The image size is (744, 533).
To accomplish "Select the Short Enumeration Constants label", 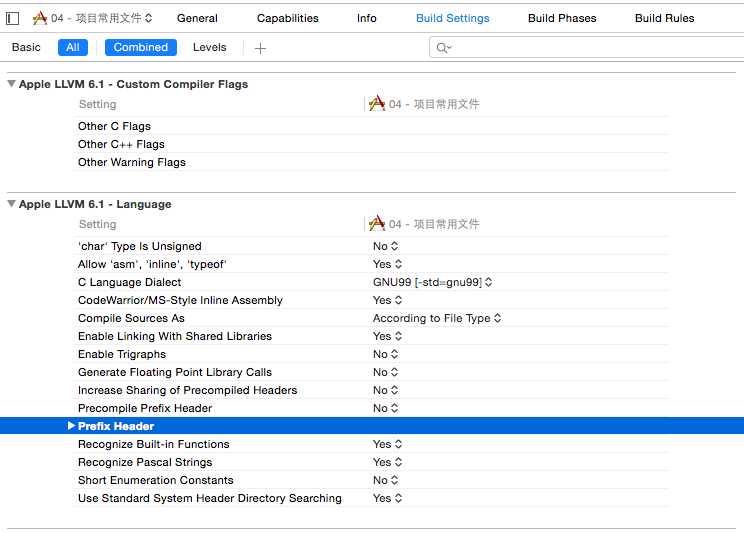I will (x=156, y=480).
